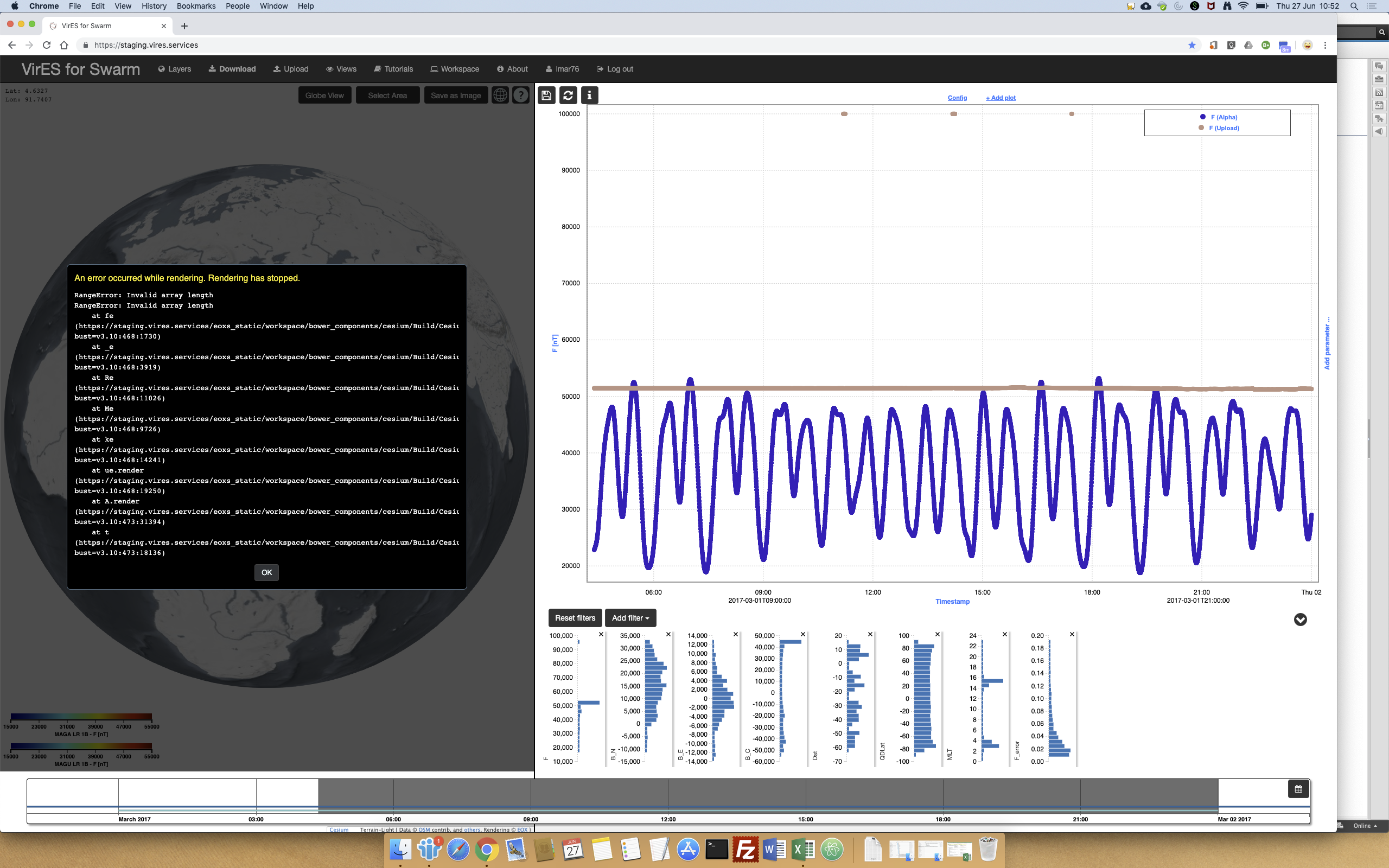This screenshot has height=868, width=1389.
Task: Bookmark page with star icon
Action: 1192,45
